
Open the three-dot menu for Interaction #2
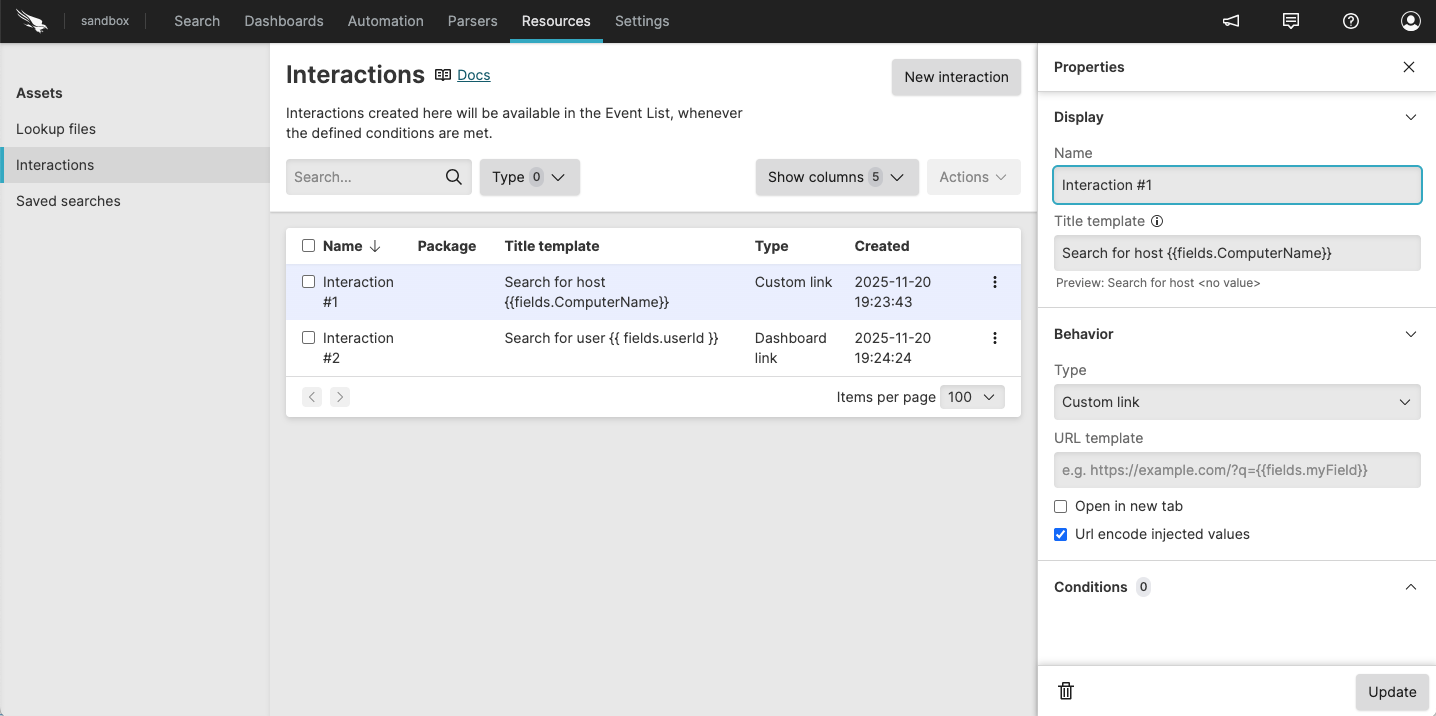(x=994, y=338)
